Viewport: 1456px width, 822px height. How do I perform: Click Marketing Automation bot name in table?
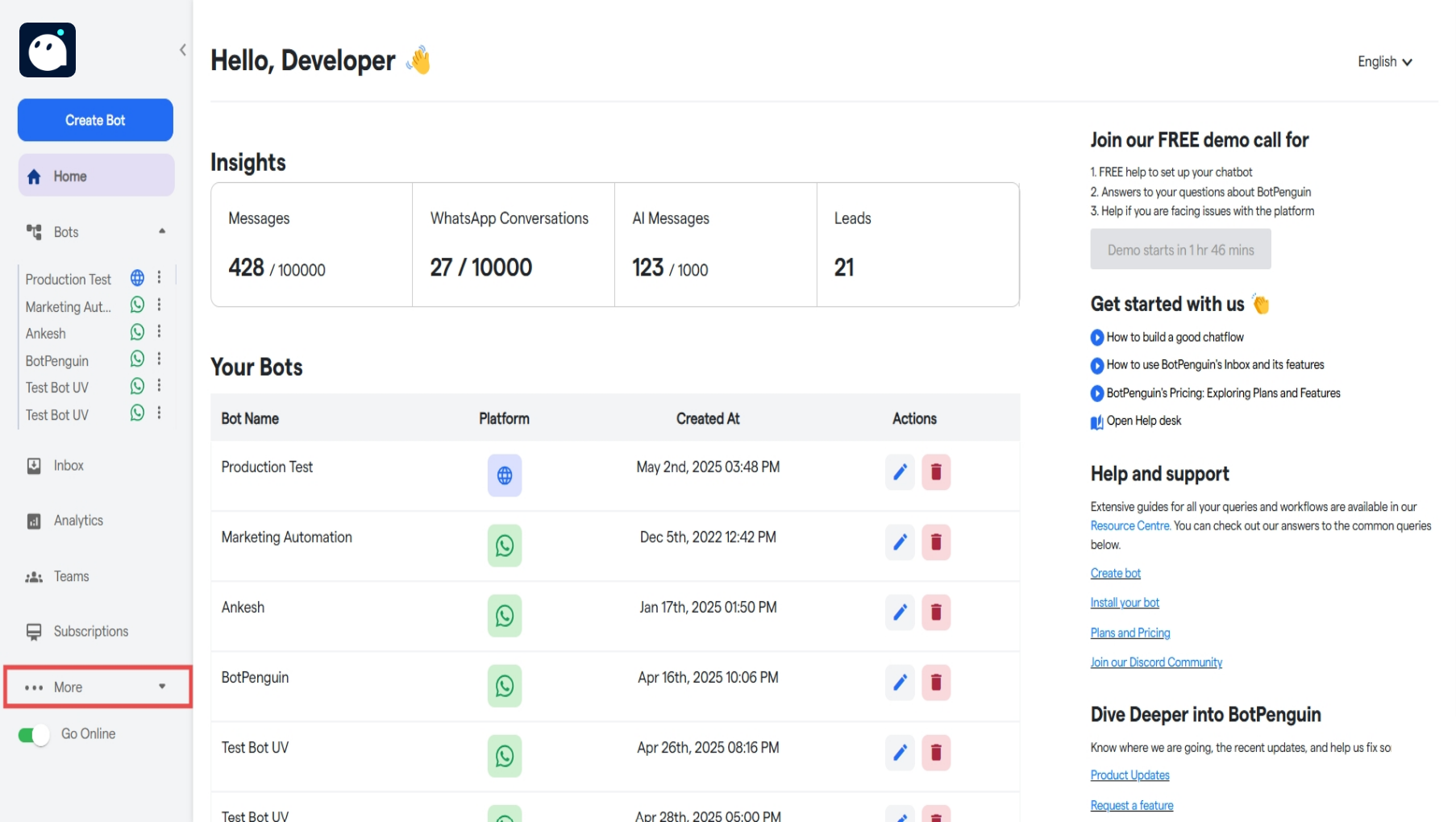(286, 538)
